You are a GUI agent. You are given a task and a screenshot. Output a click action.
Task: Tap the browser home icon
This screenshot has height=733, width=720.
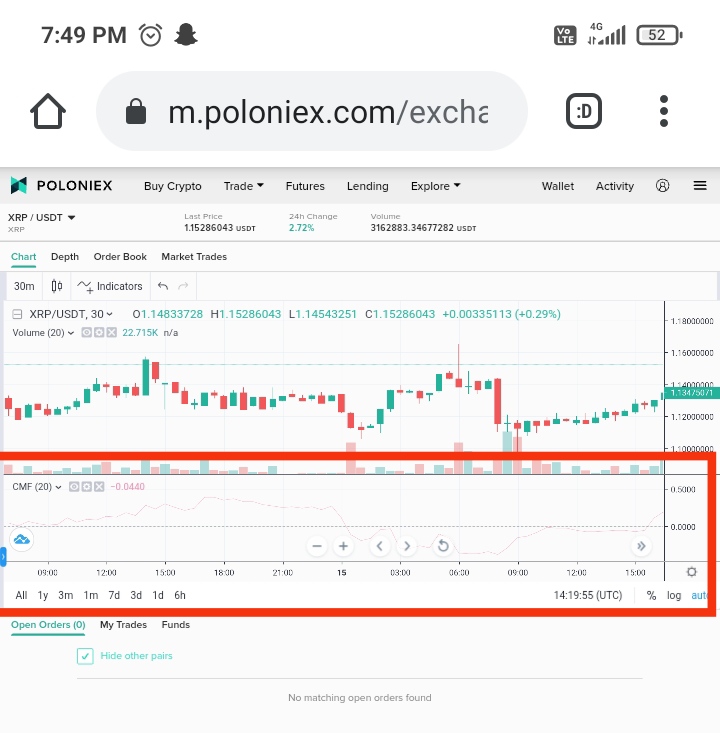[48, 111]
